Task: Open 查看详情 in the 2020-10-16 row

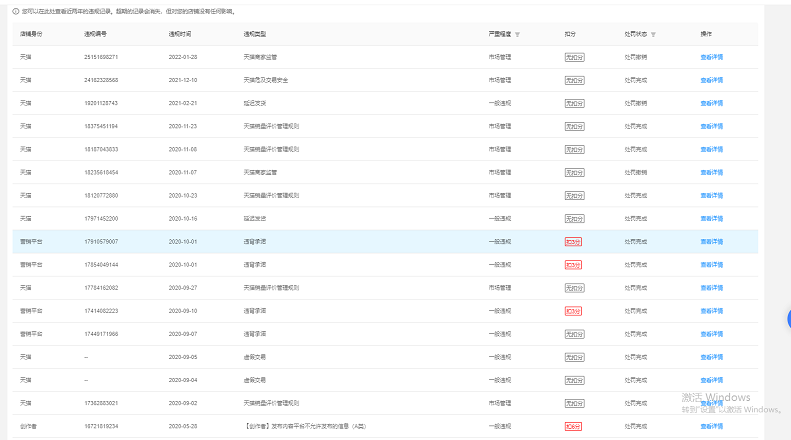Action: point(711,218)
